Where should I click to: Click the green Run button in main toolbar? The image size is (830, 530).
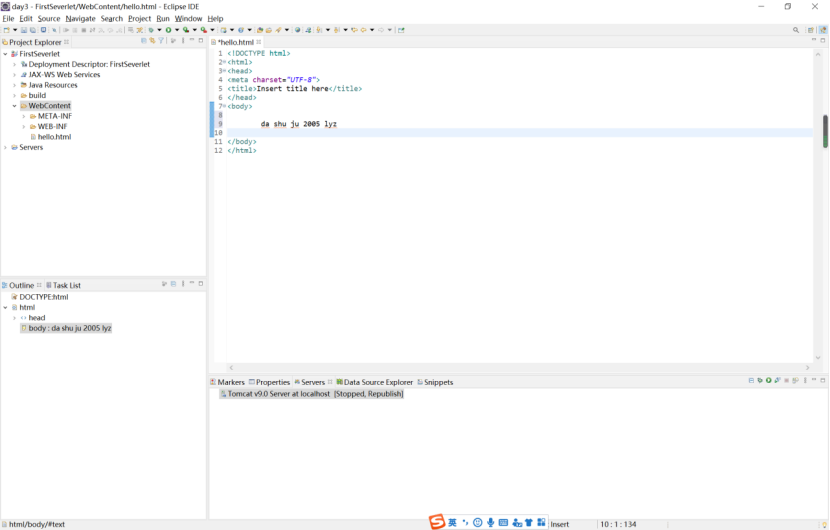[168, 30]
